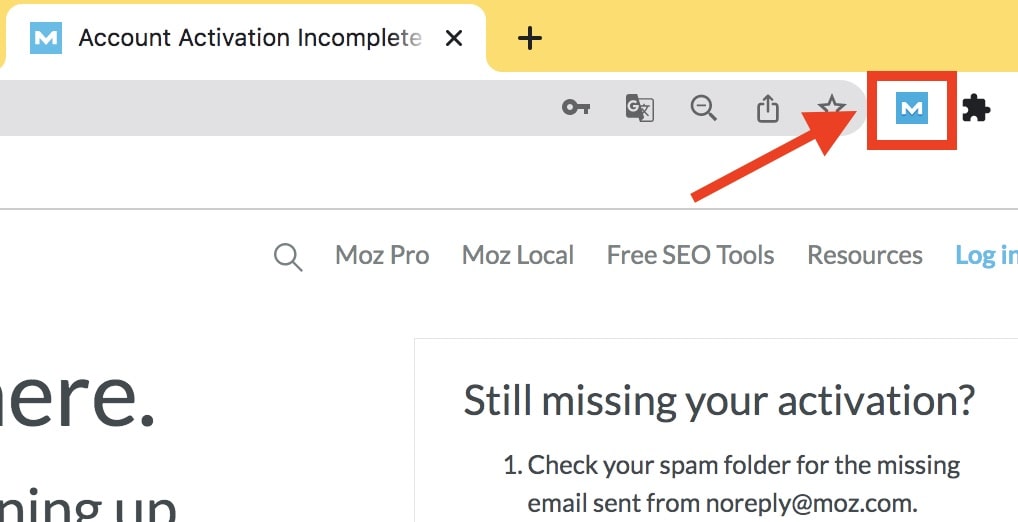Viewport: 1018px width, 522px height.
Task: Open the zoom level magnifier icon
Action: click(x=703, y=108)
